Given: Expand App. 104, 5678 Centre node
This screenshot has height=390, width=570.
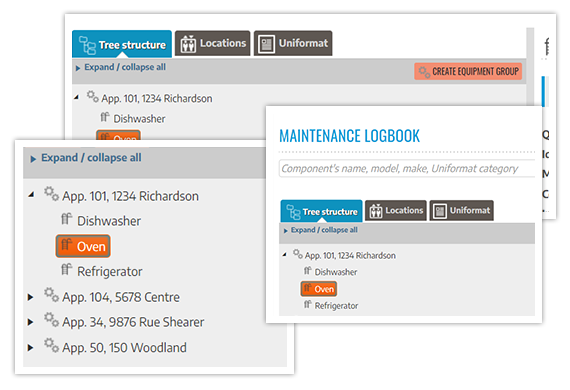Looking at the screenshot, I should pyautogui.click(x=31, y=297).
